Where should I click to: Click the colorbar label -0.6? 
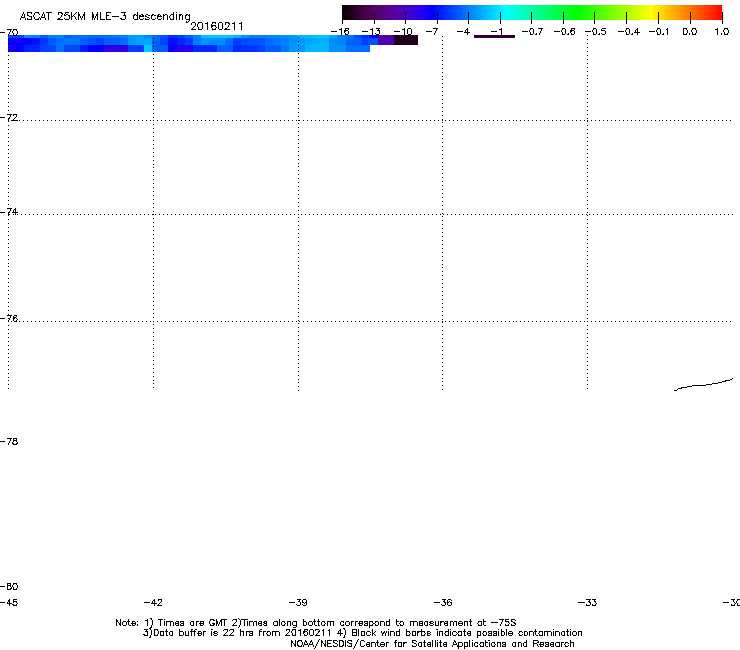tap(564, 32)
